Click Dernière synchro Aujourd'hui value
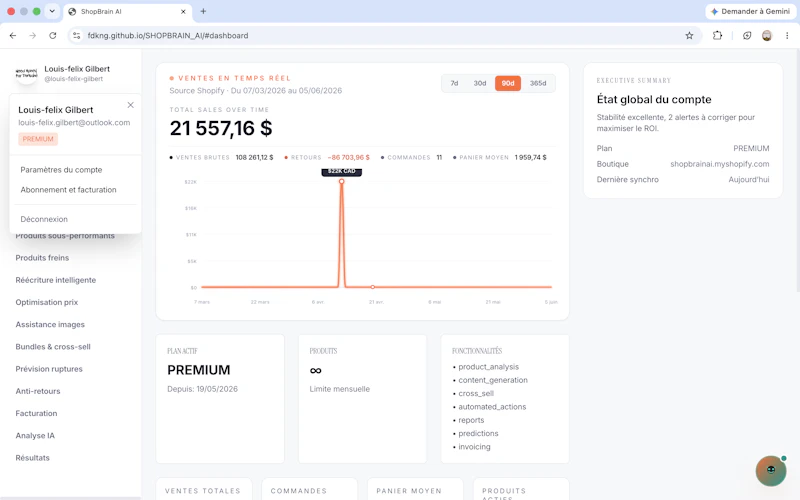 point(748,180)
